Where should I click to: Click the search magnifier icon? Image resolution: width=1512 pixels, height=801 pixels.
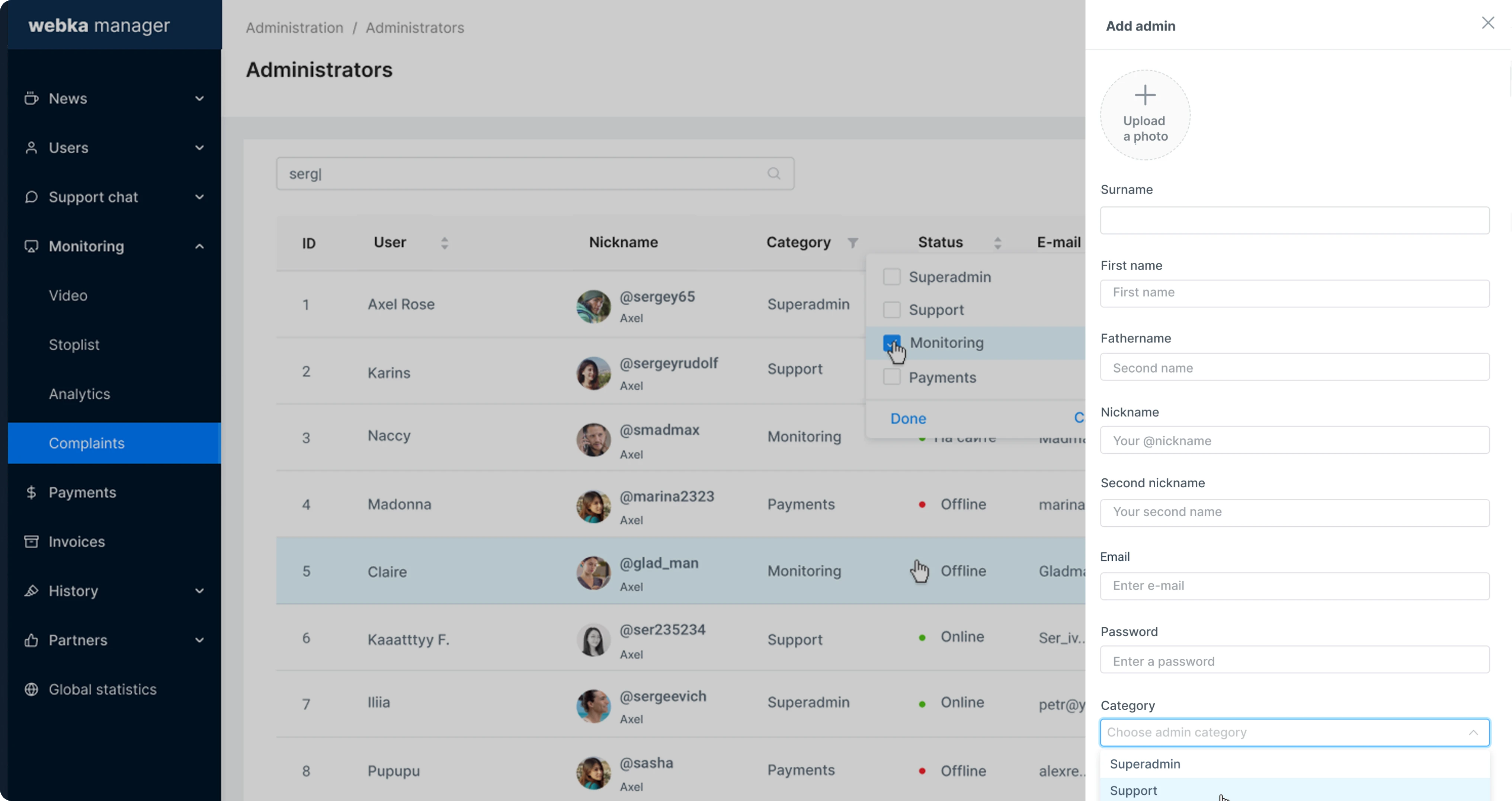(x=773, y=173)
